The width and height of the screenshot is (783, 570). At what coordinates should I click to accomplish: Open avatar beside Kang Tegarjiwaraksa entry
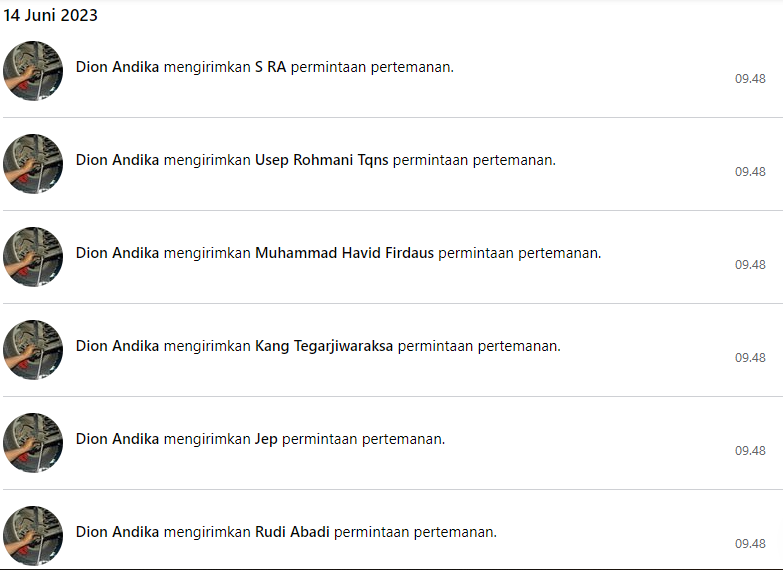coord(33,350)
